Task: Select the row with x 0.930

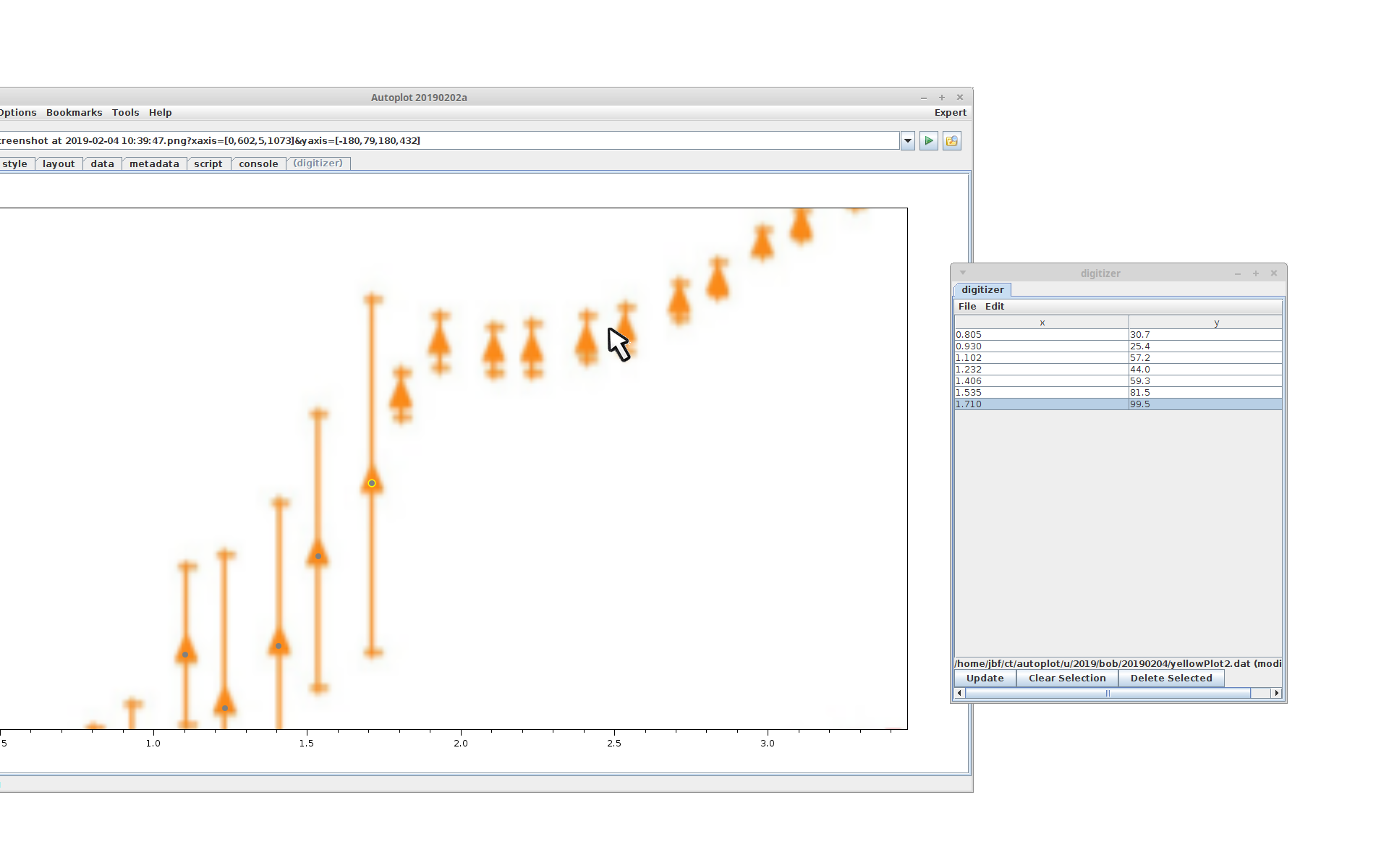Action: point(1118,346)
